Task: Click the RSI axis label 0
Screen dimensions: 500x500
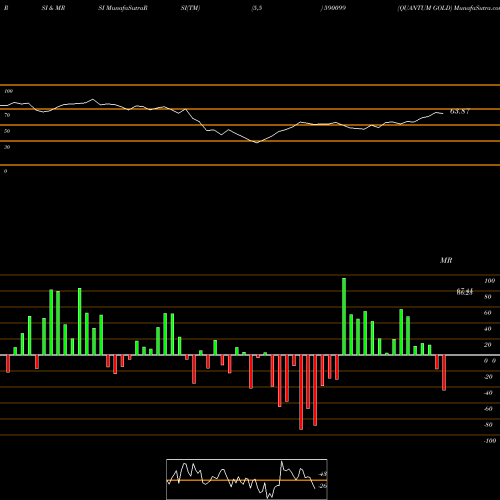Action: pyautogui.click(x=5, y=171)
